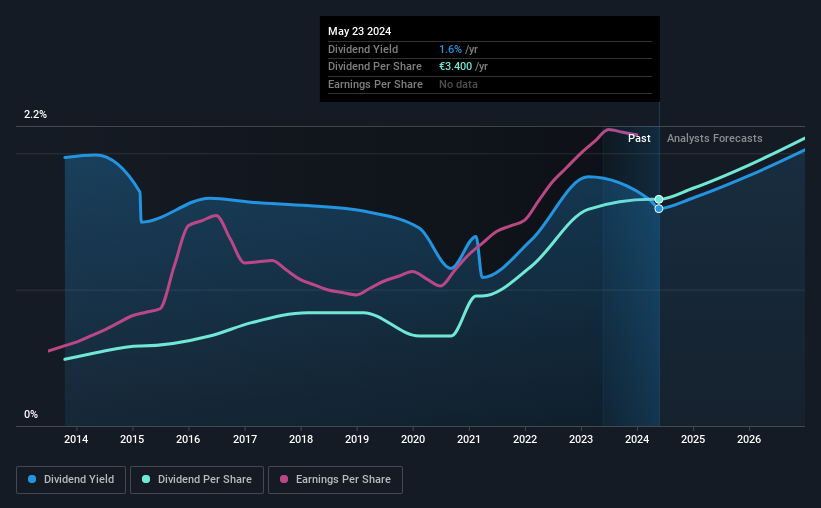The width and height of the screenshot is (821, 508).
Task: Click the No data earnings value
Action: pyautogui.click(x=458, y=84)
